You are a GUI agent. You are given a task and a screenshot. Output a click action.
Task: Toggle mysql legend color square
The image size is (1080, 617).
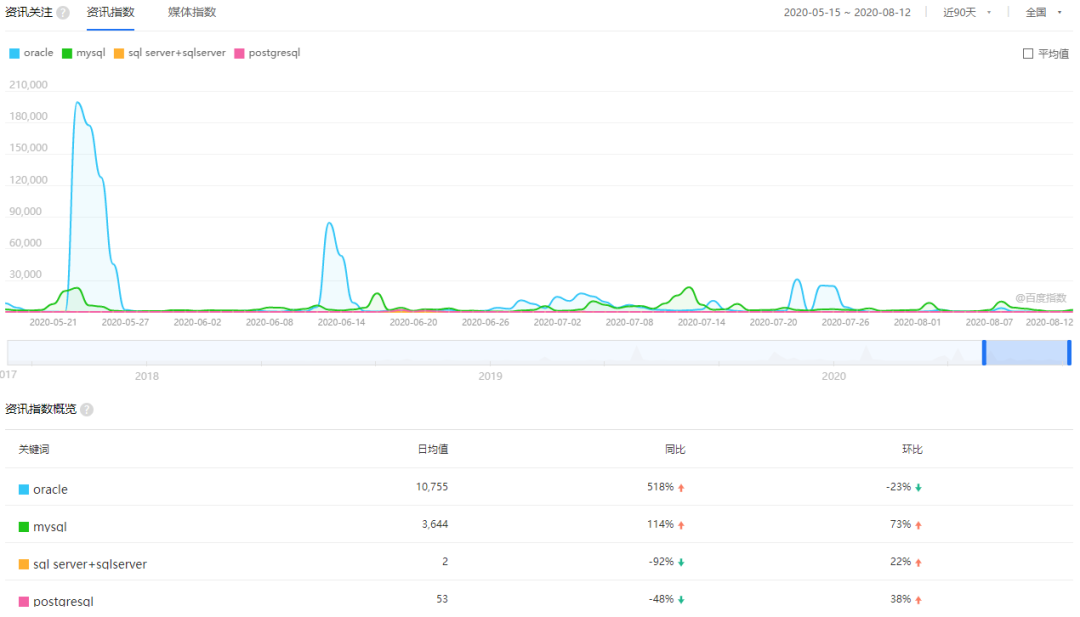pos(67,54)
